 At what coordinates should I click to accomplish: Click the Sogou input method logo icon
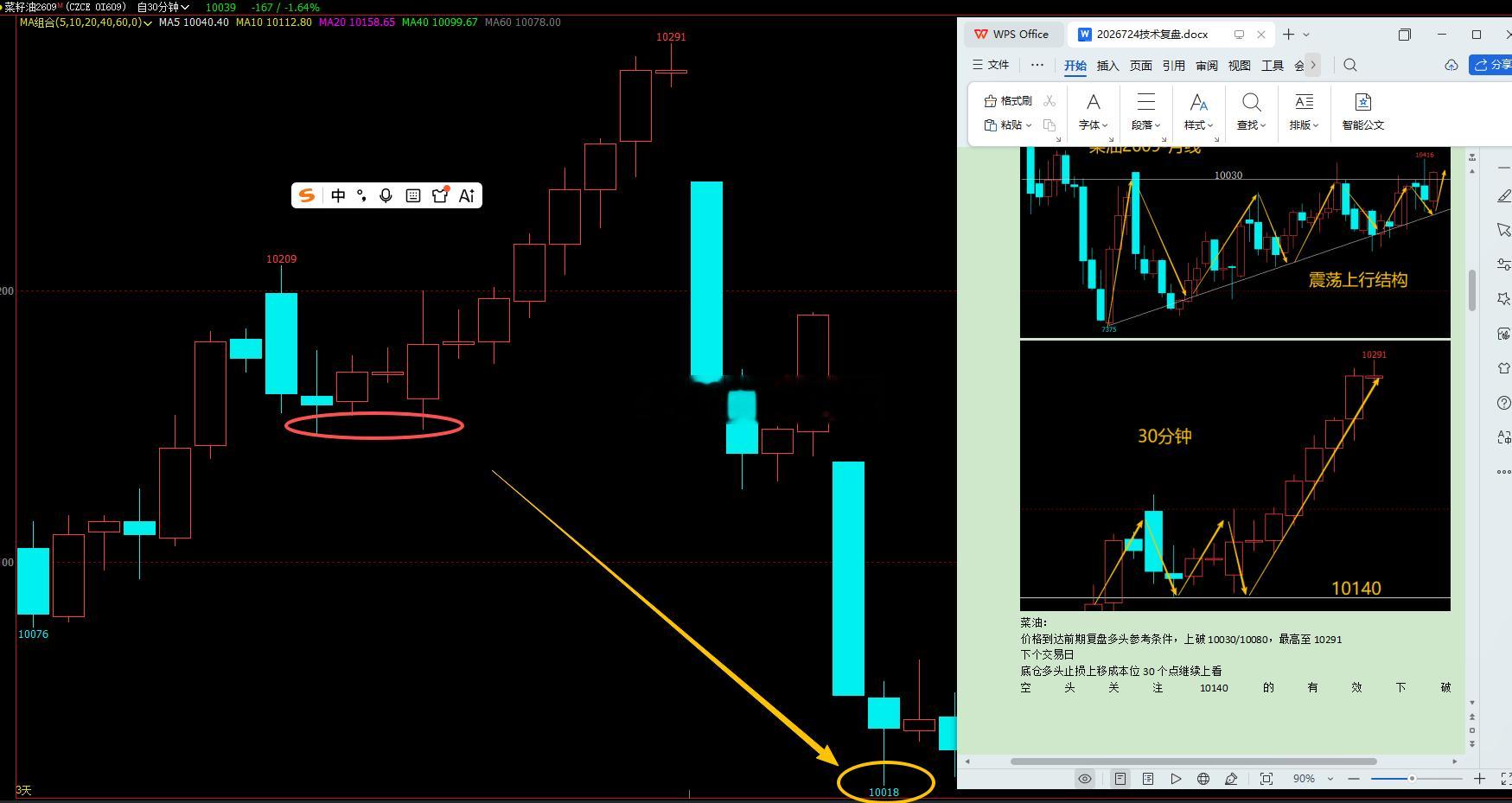pos(306,195)
